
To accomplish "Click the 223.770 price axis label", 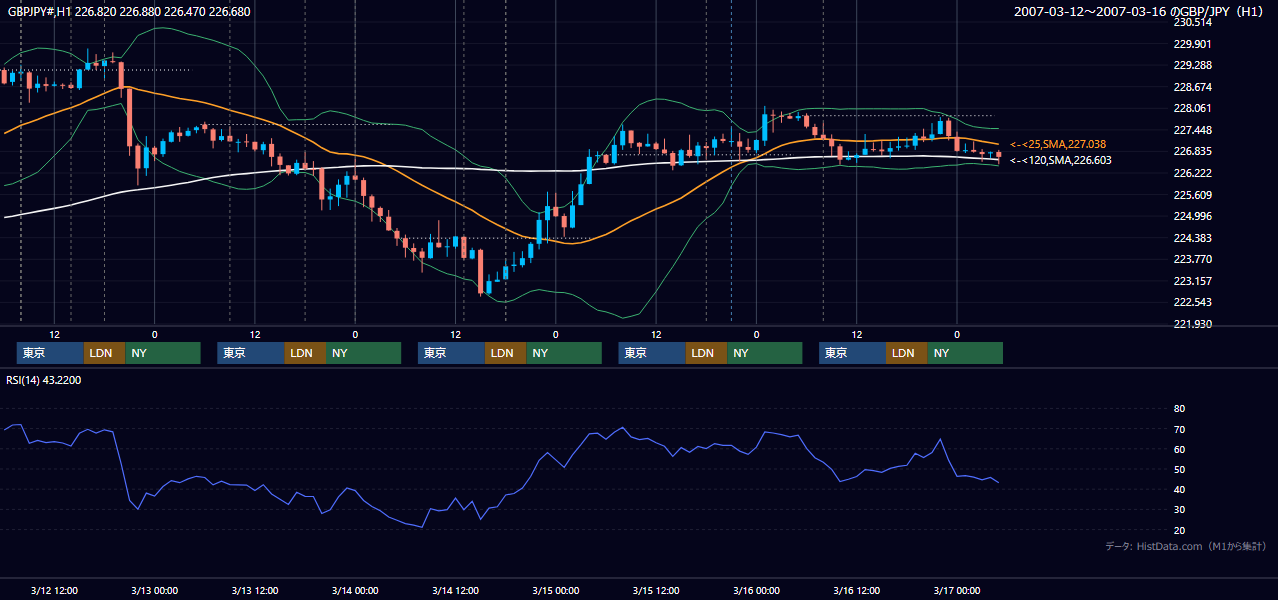I will (1192, 259).
